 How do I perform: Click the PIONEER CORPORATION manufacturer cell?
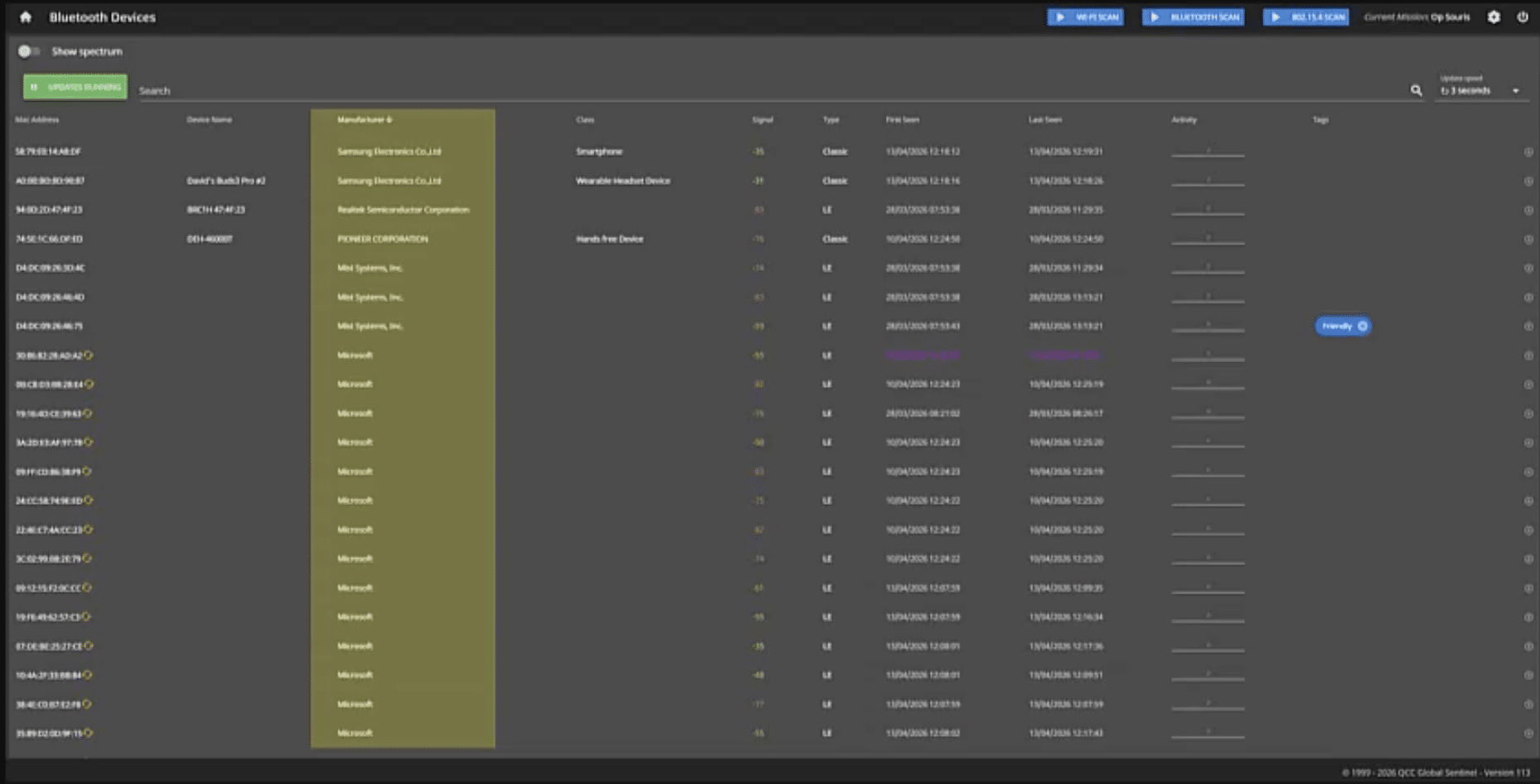pos(383,239)
